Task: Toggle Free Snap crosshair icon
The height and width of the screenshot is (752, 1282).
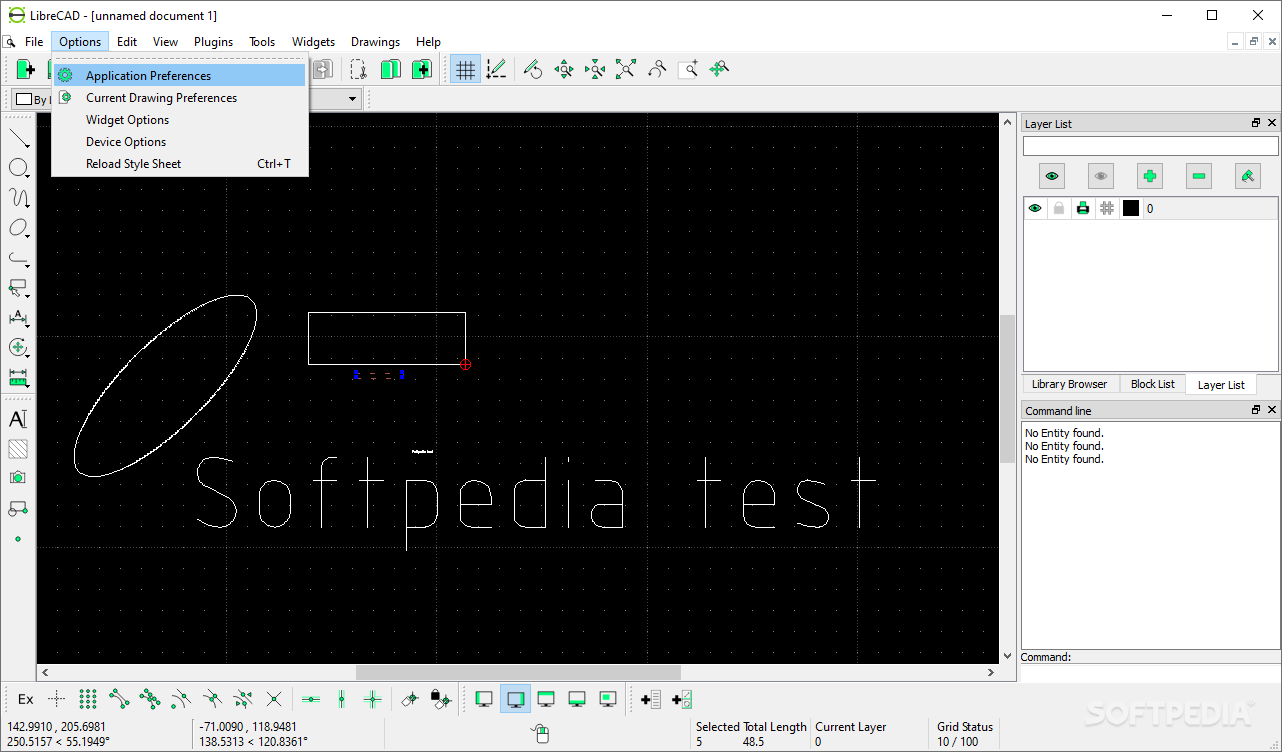Action: (x=57, y=699)
